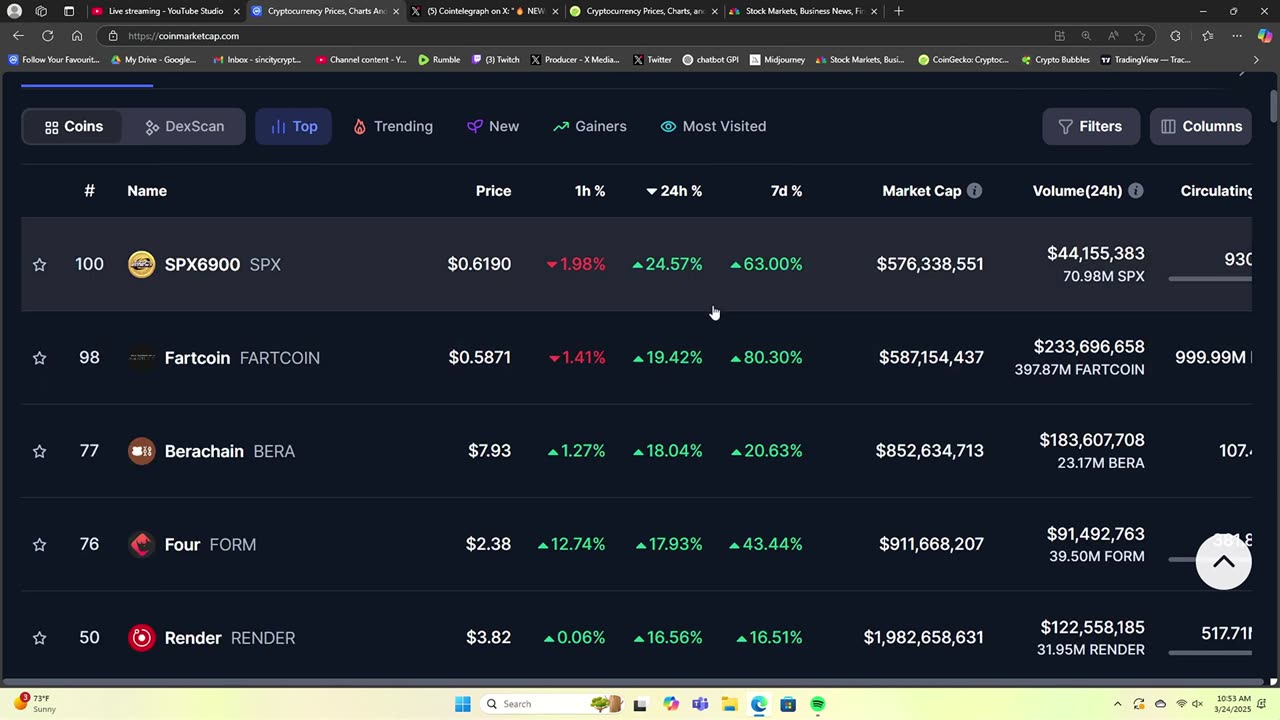Open Berachain coin page link

[x=229, y=451]
